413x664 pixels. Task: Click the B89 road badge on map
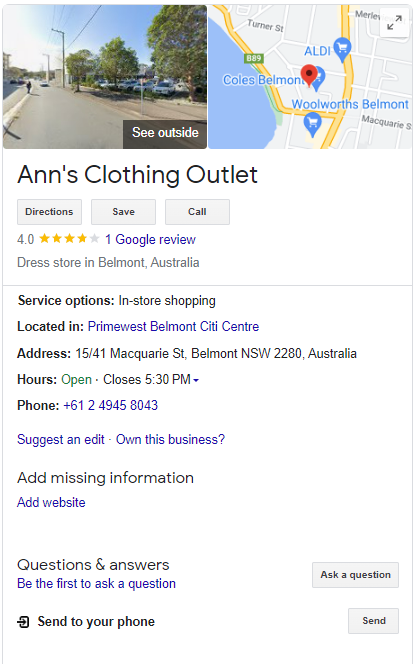click(x=254, y=58)
